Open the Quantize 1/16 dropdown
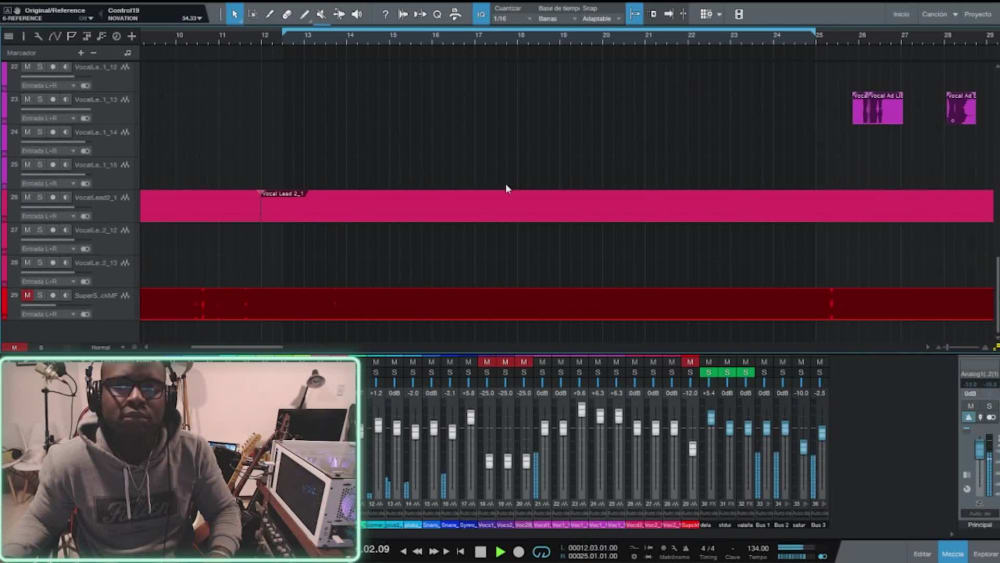 pos(512,18)
